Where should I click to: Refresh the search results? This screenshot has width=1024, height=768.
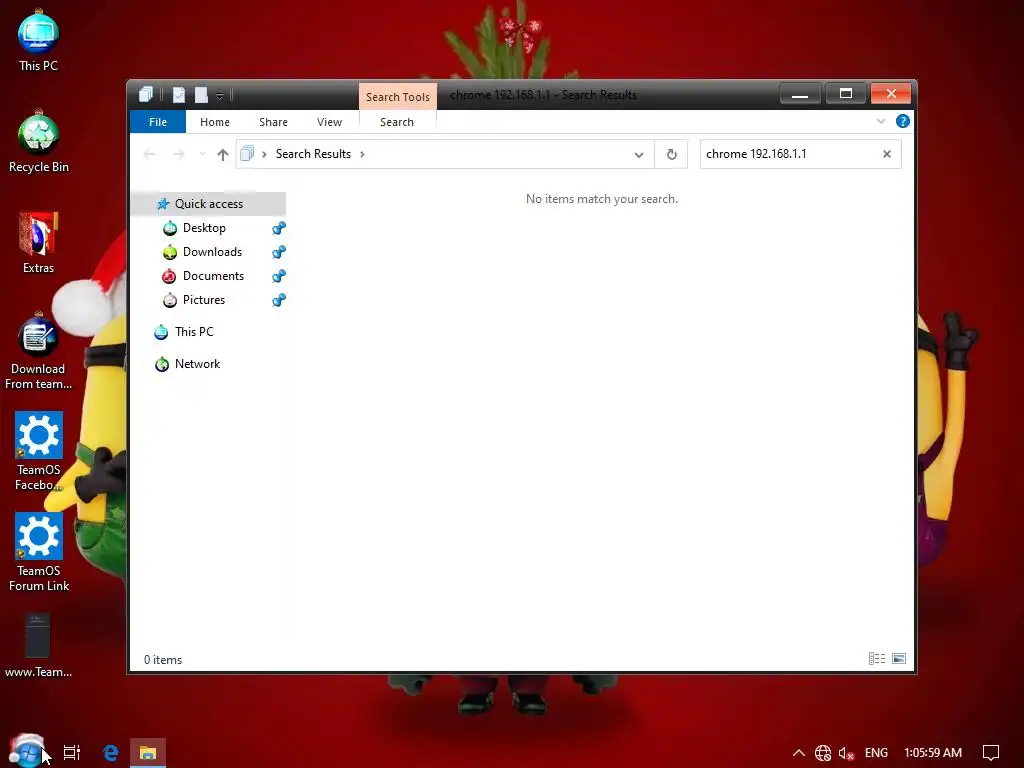[671, 155]
